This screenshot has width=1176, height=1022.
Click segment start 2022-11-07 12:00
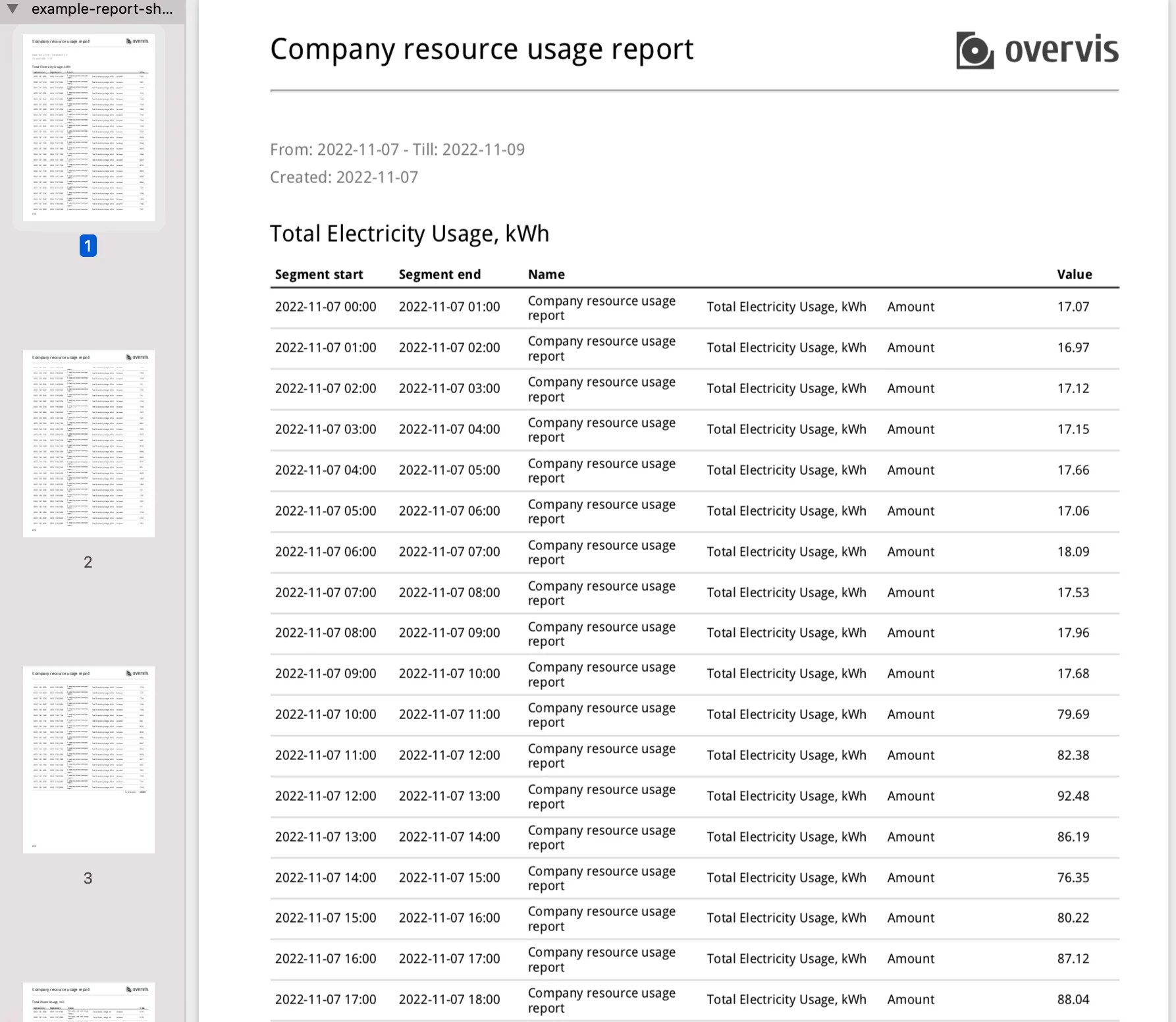326,796
